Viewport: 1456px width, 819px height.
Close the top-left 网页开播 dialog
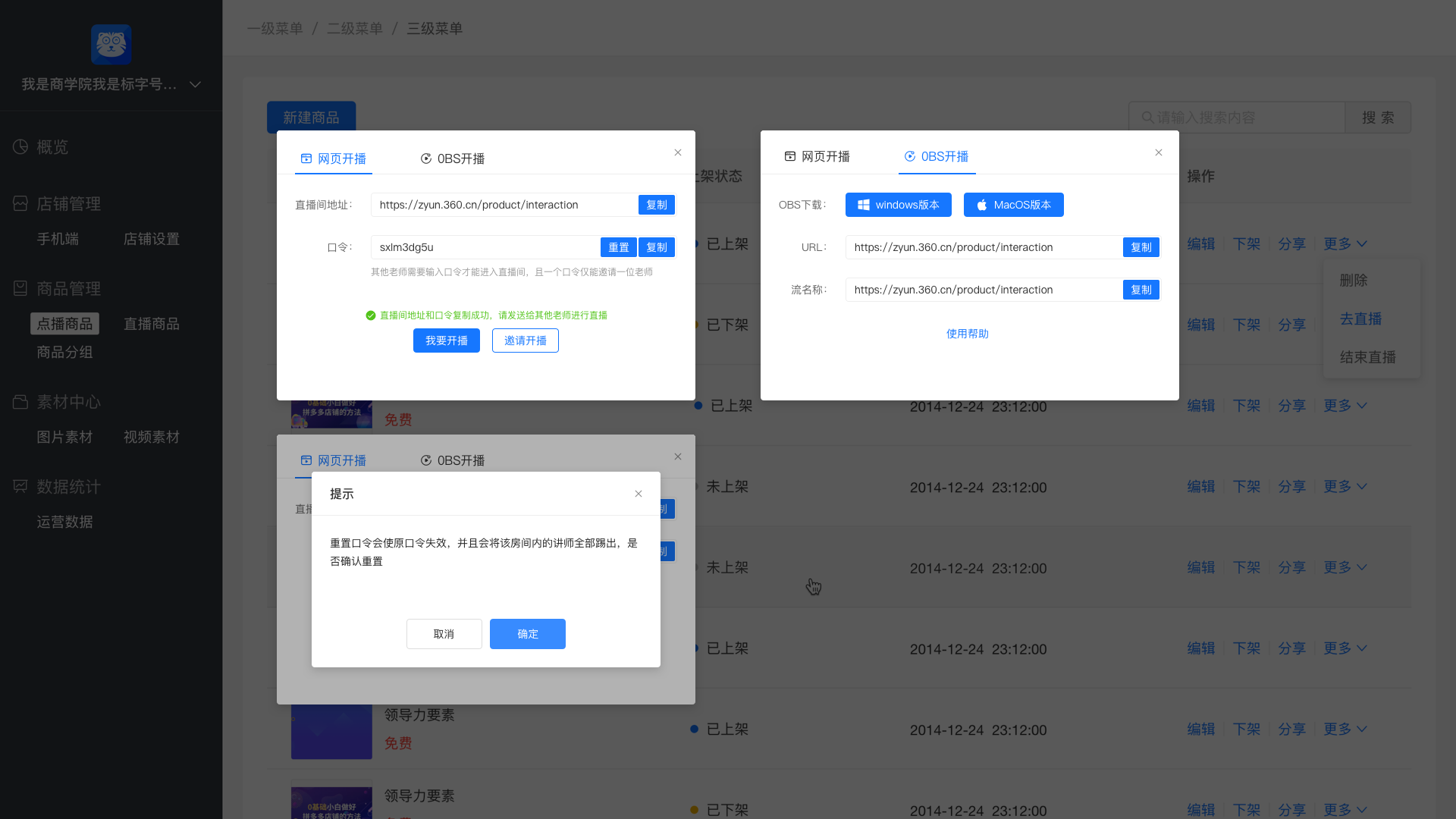(x=678, y=152)
